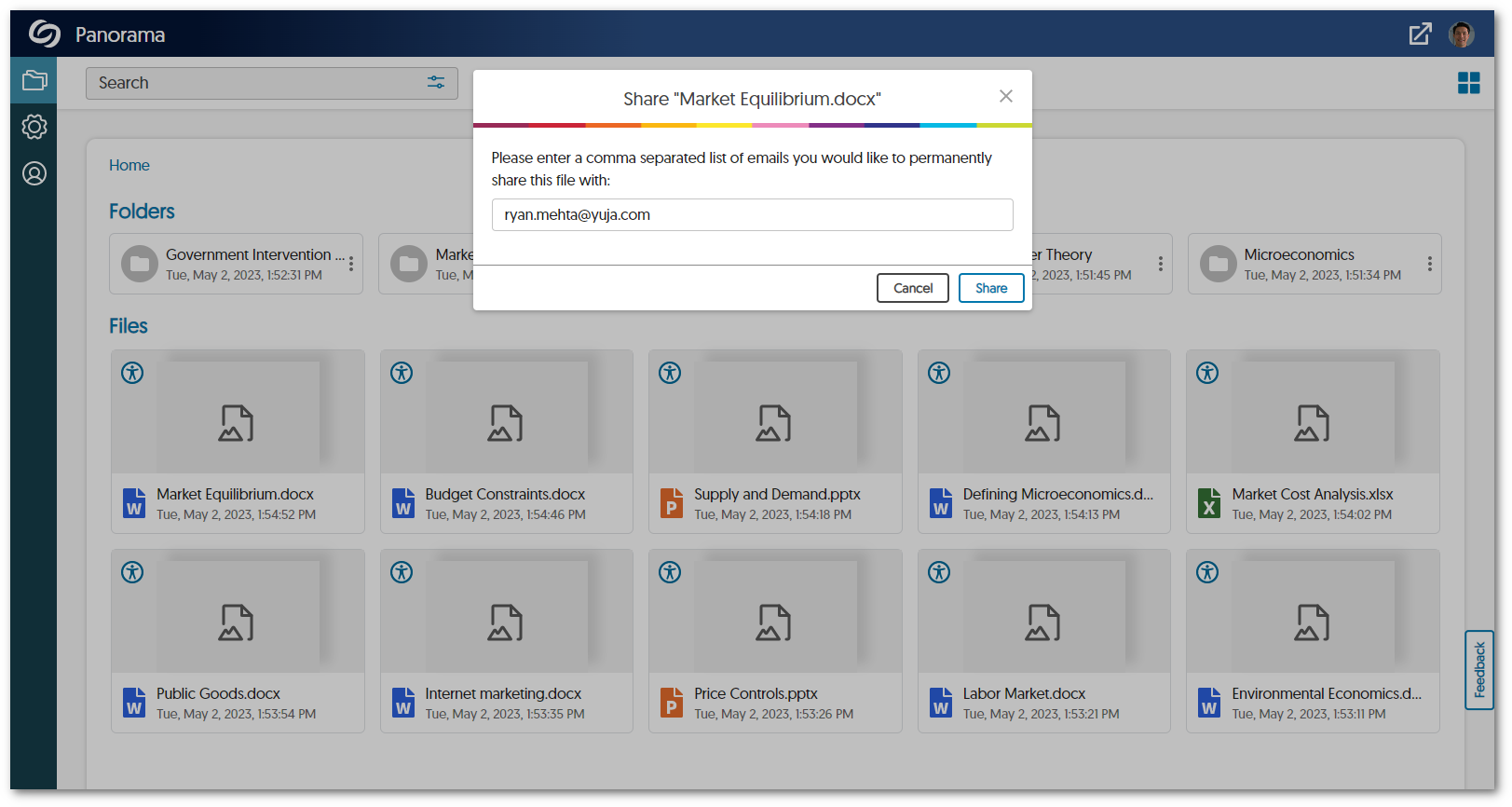Open the user account icon in the sidebar
This screenshot has height=807, width=1512.
tap(34, 173)
